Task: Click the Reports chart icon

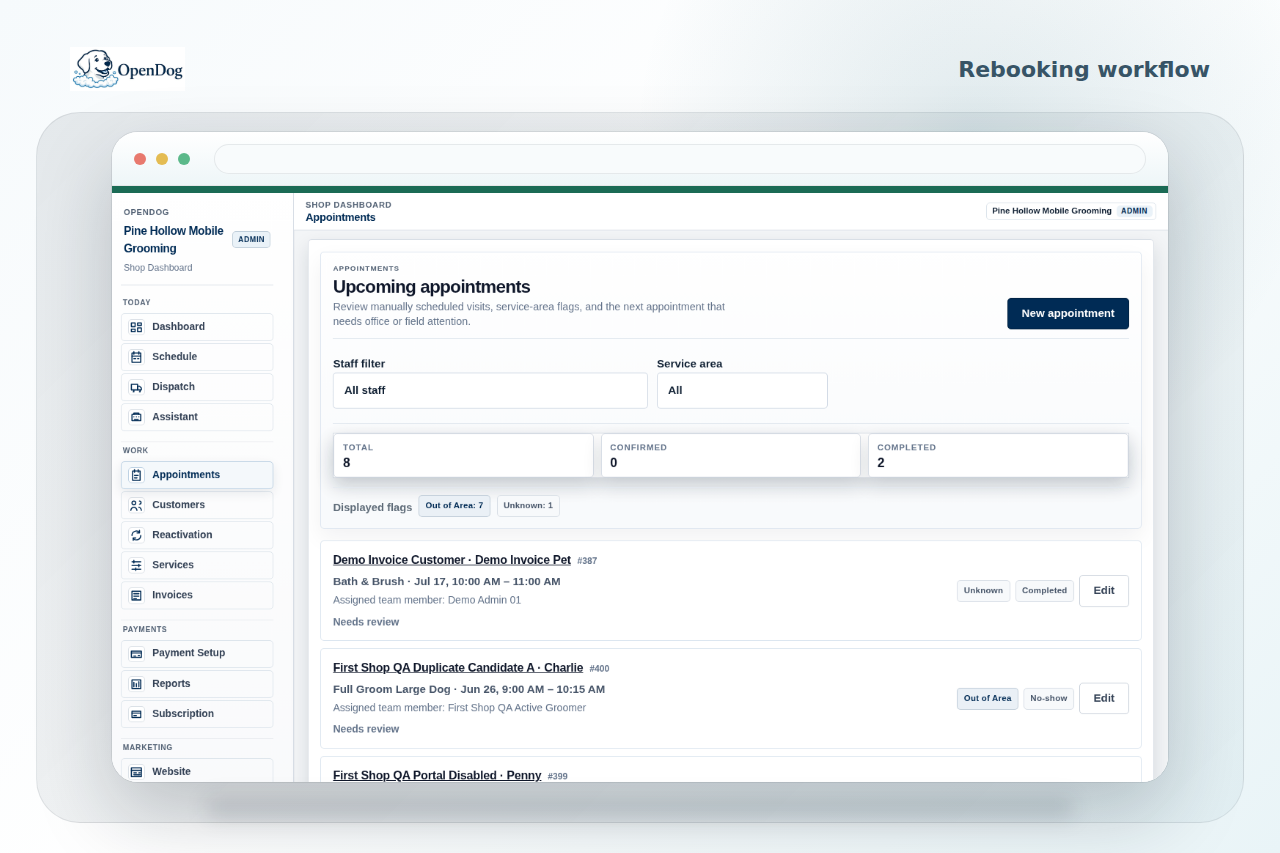Action: [136, 684]
